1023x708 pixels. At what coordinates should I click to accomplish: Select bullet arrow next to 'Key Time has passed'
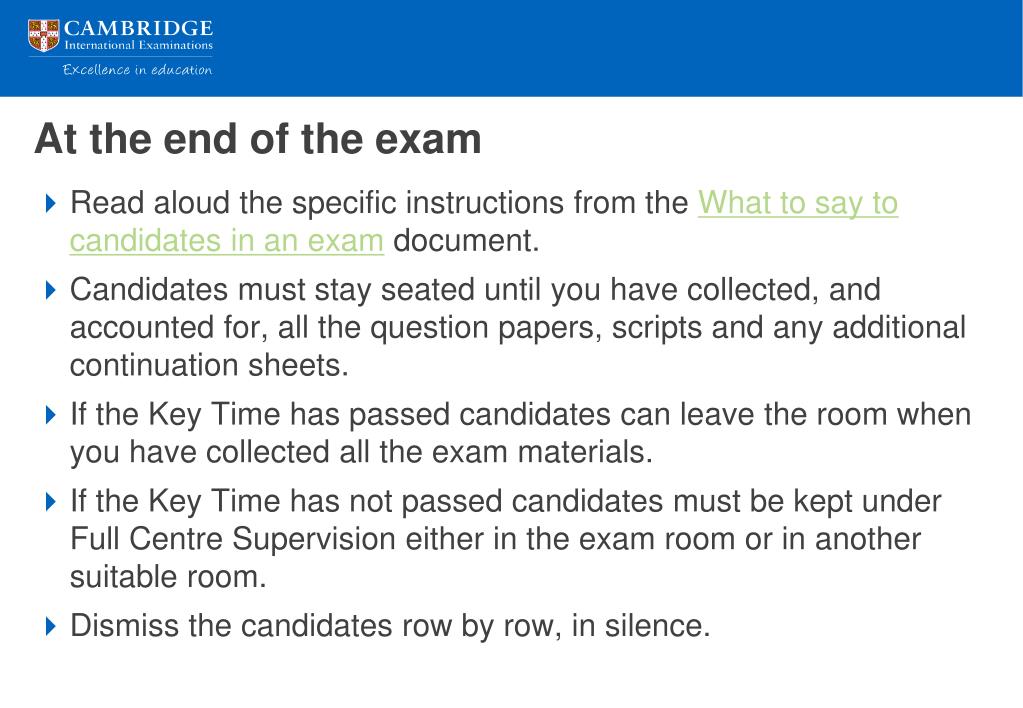[52, 414]
